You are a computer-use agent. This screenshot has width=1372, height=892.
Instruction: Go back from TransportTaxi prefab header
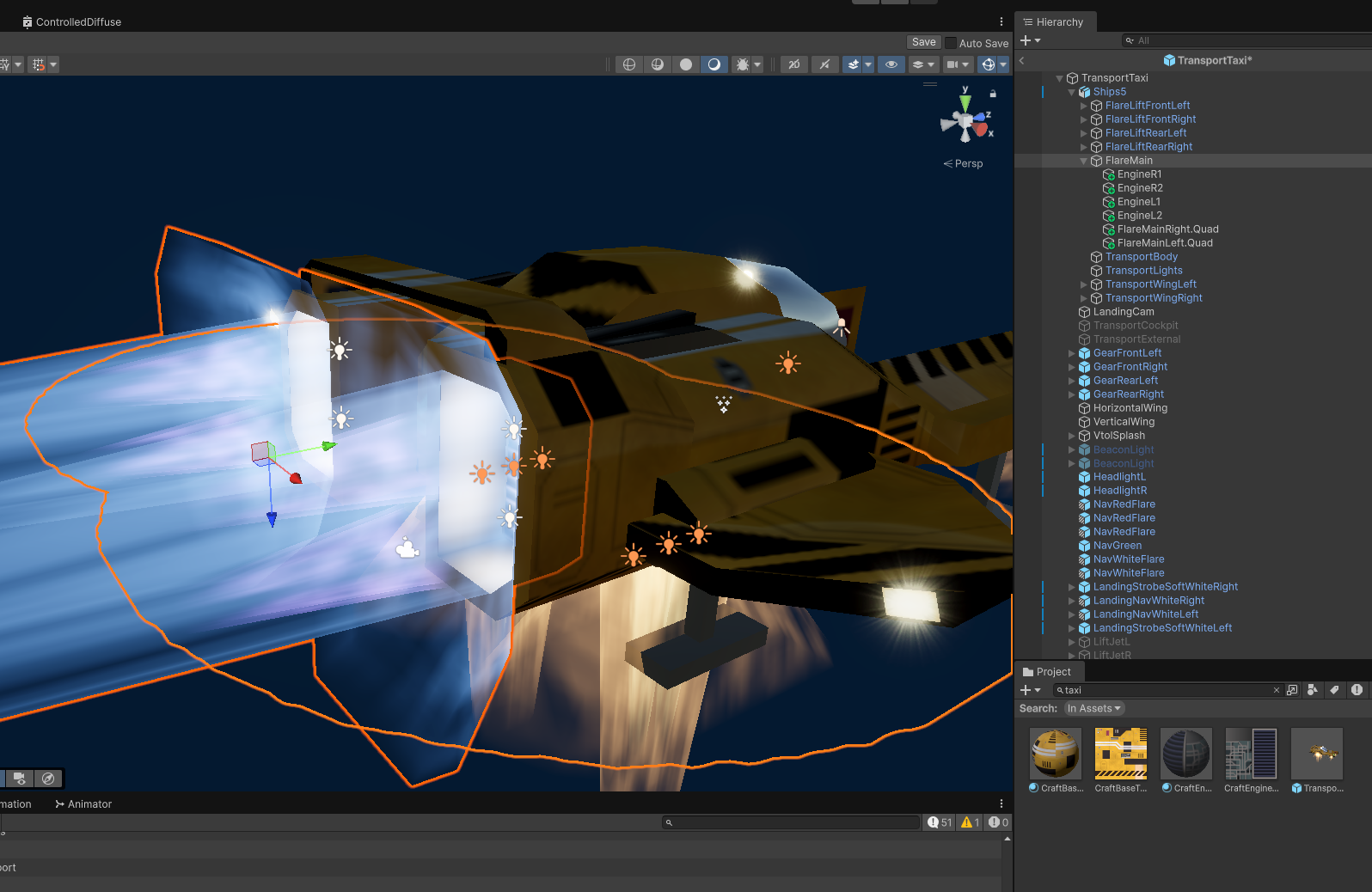(1022, 60)
